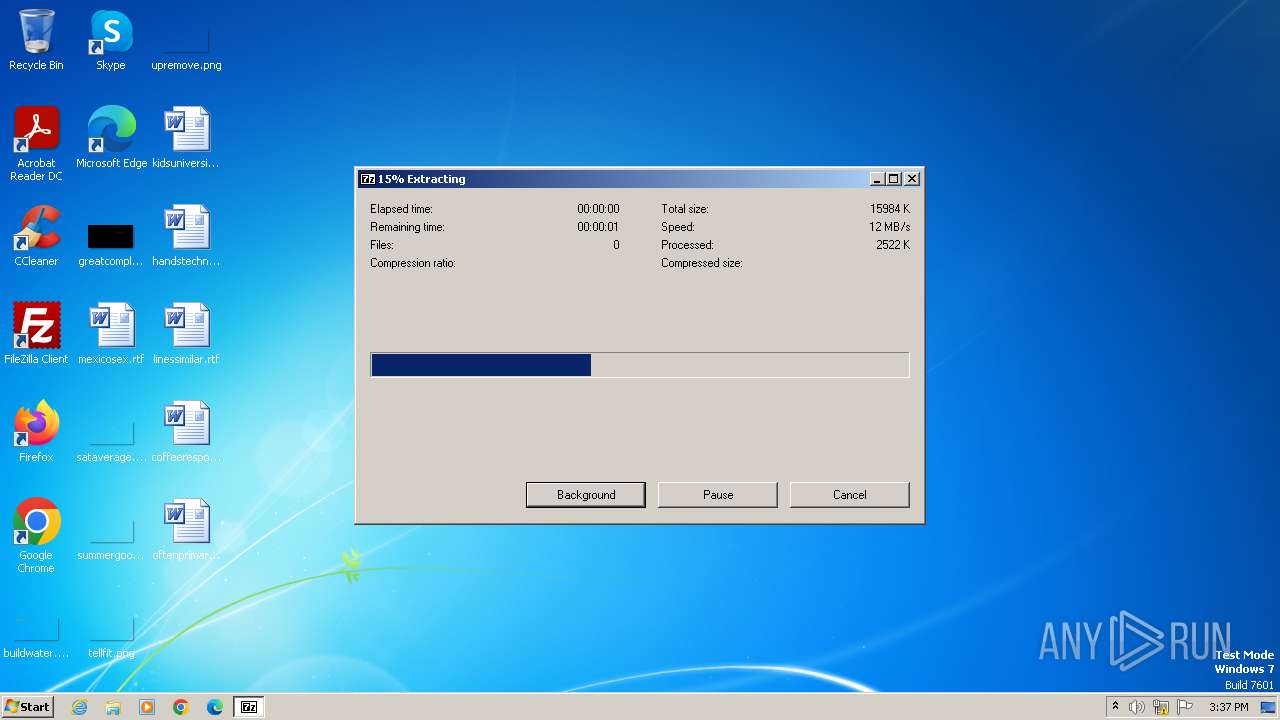Click the extraction progress bar

(640, 365)
